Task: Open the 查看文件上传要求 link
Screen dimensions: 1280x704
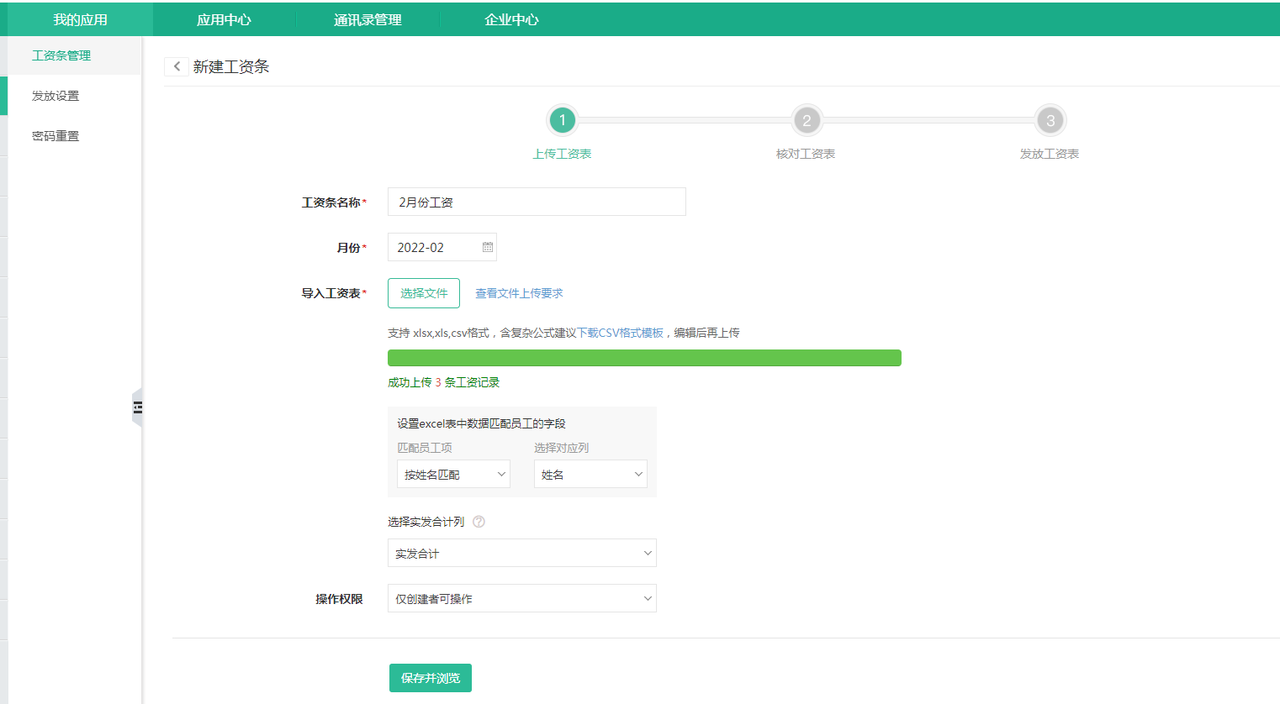Action: coord(519,293)
